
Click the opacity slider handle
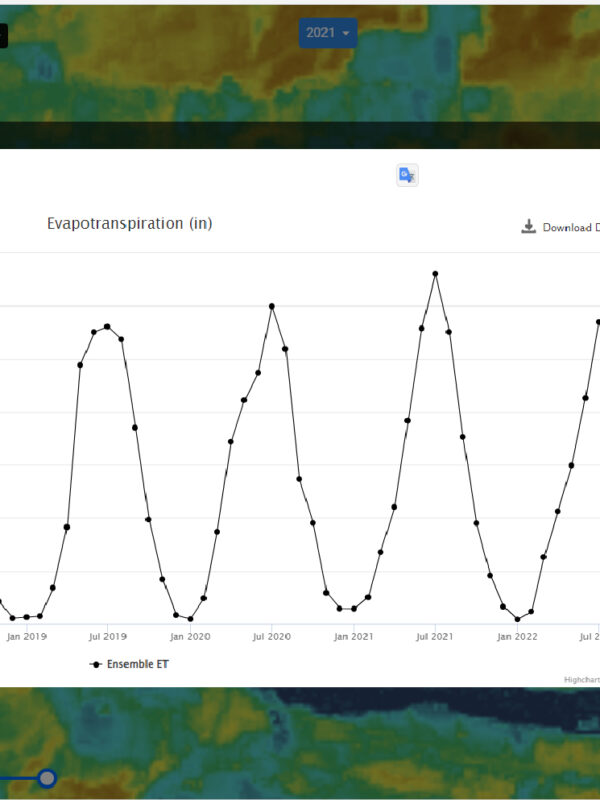pos(46,778)
